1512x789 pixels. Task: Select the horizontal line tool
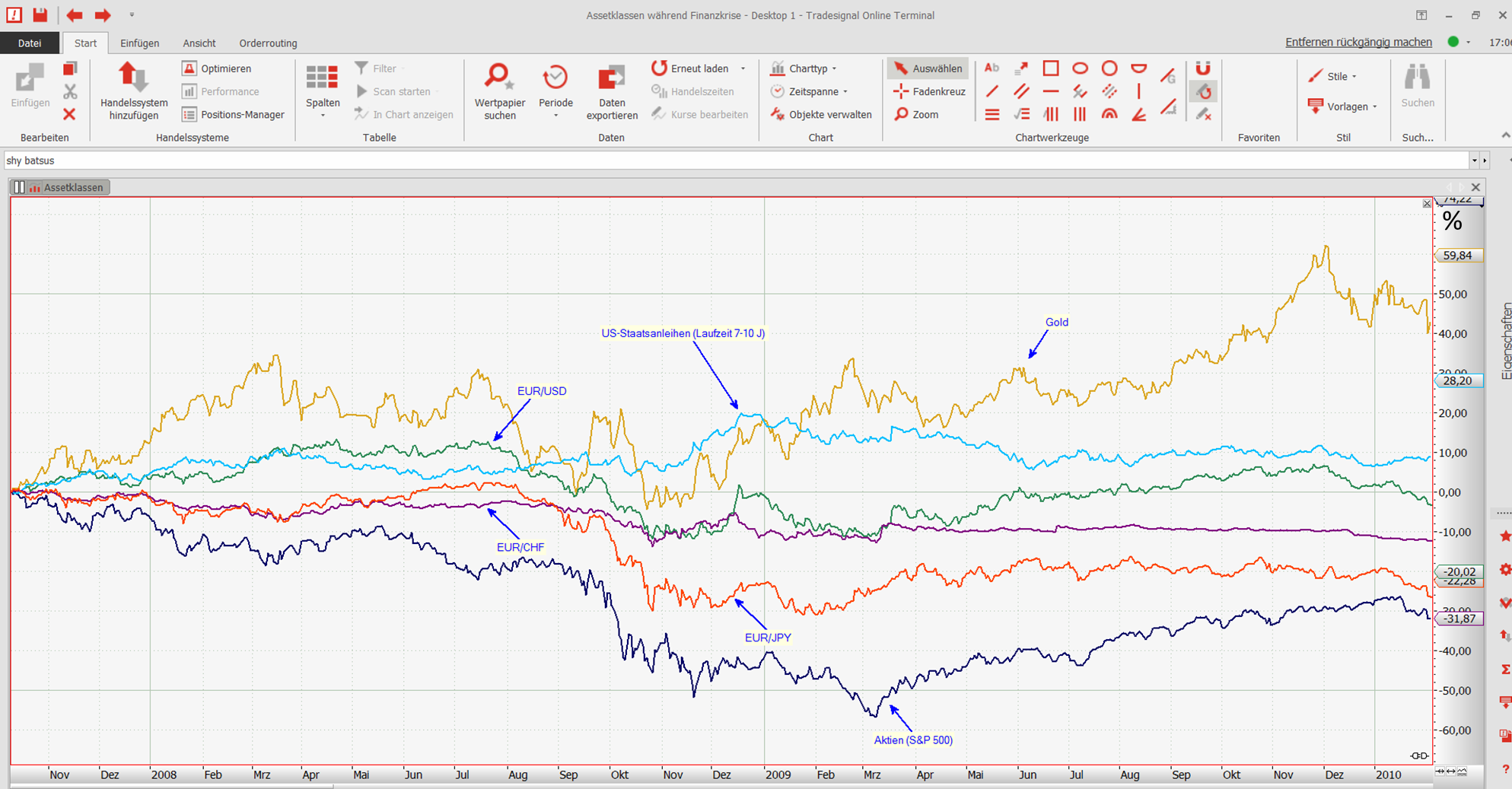(1050, 92)
